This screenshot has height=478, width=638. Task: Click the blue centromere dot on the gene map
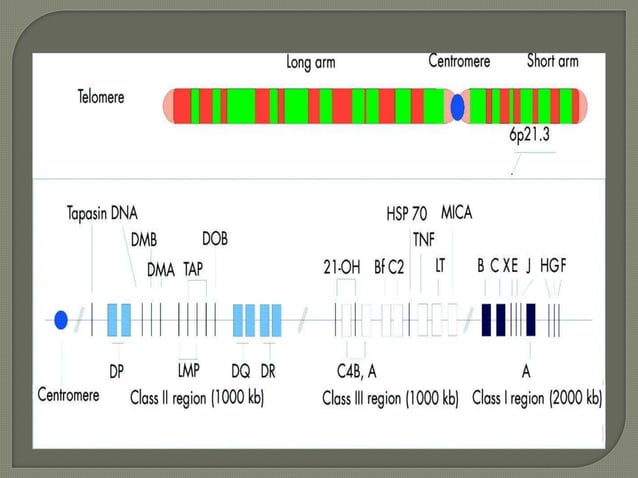61,320
